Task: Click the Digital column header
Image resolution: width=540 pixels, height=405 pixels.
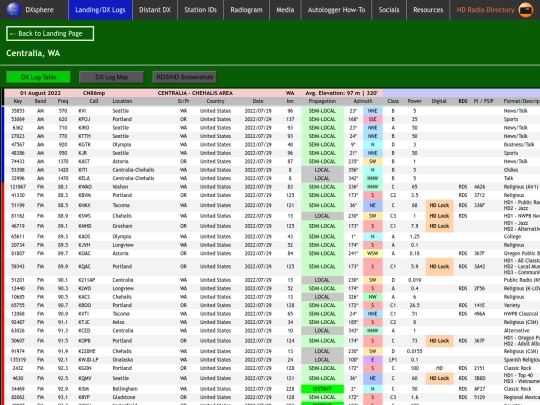Action: (x=439, y=101)
